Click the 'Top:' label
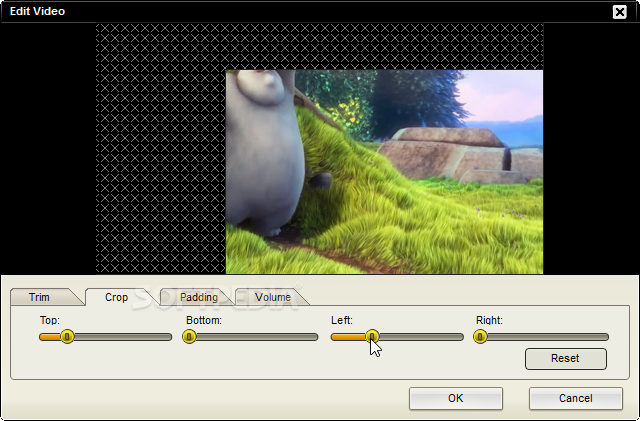Image resolution: width=640 pixels, height=421 pixels. click(50, 320)
